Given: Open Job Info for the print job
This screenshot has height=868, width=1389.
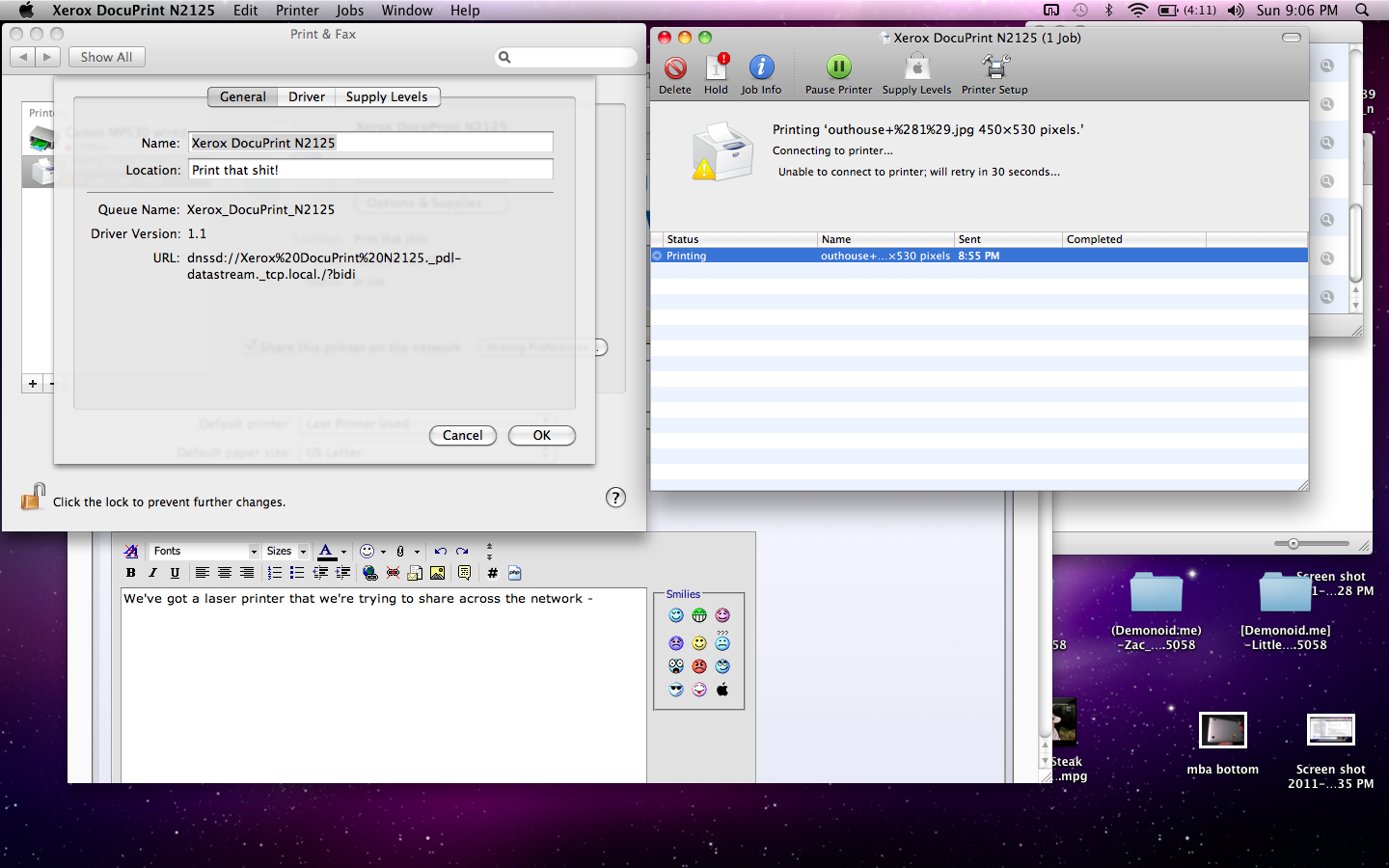Looking at the screenshot, I should point(761,75).
